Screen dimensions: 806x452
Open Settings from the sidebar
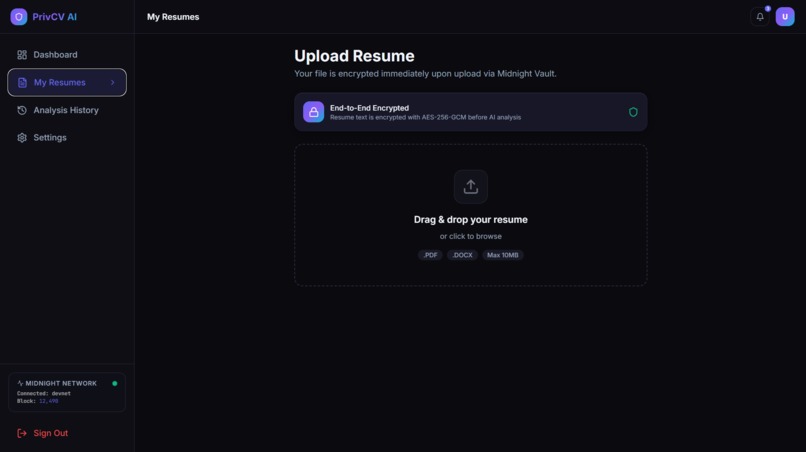[67, 138]
